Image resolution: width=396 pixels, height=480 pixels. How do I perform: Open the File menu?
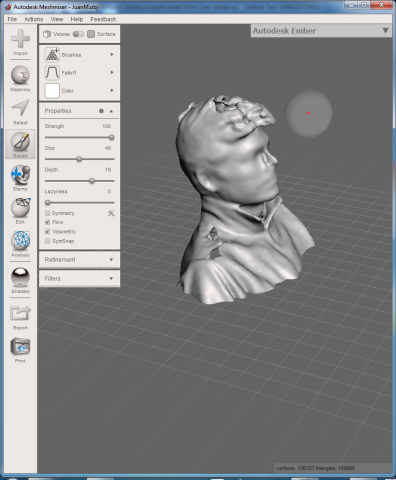pos(12,19)
